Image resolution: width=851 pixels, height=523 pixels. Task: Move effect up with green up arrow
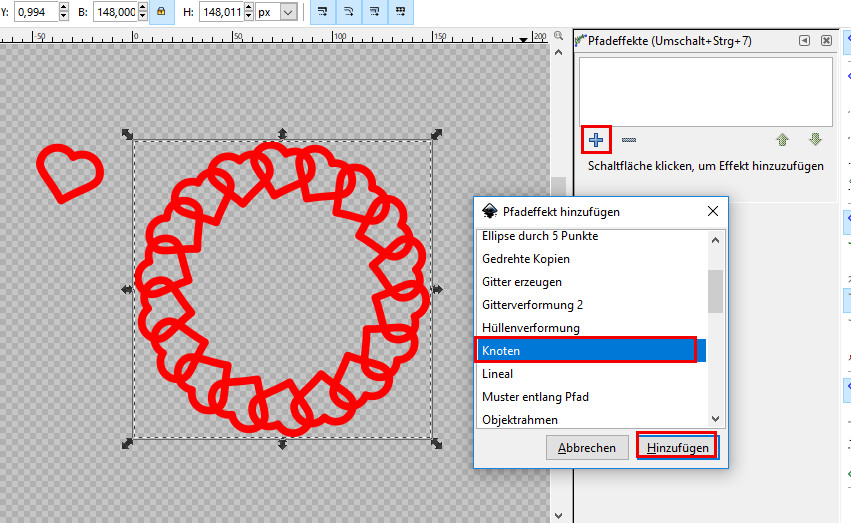tap(782, 140)
